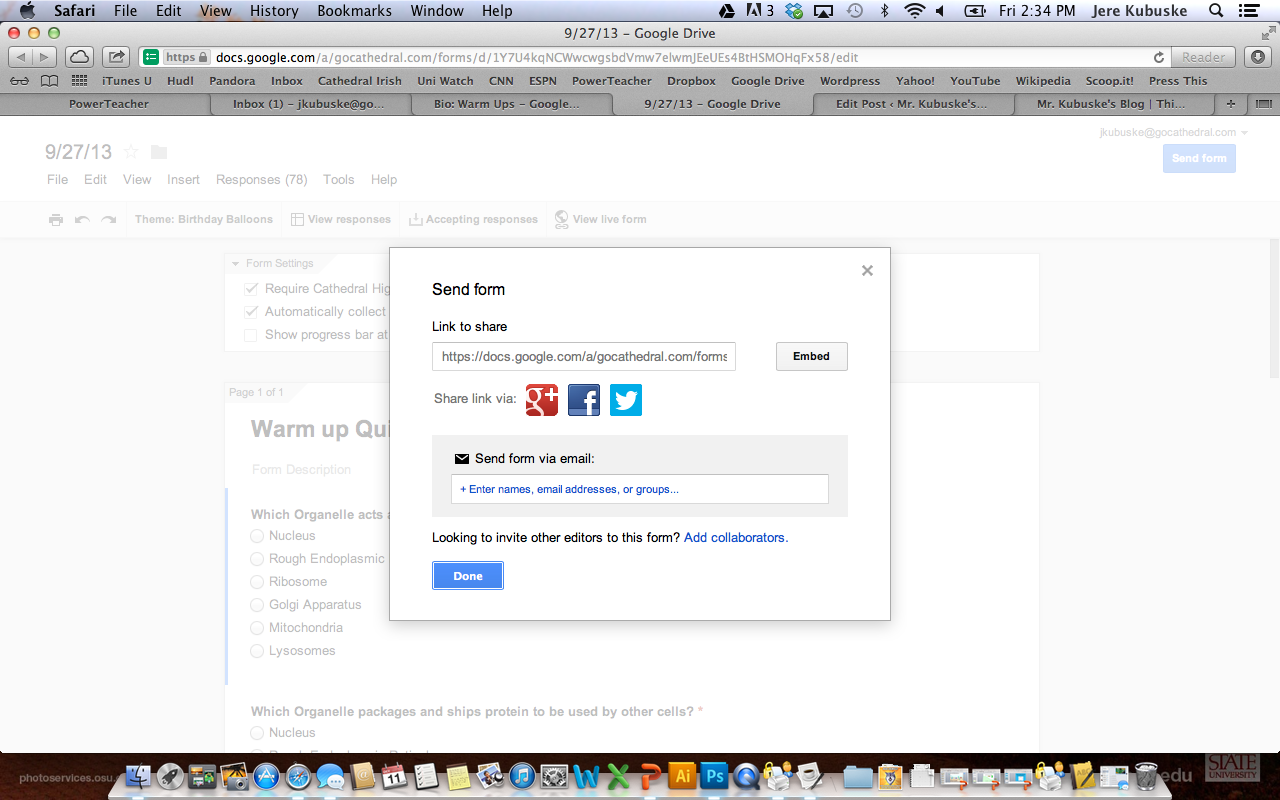Screen dimensions: 1280x800
Task: Click the Send form via email field
Action: pos(640,489)
